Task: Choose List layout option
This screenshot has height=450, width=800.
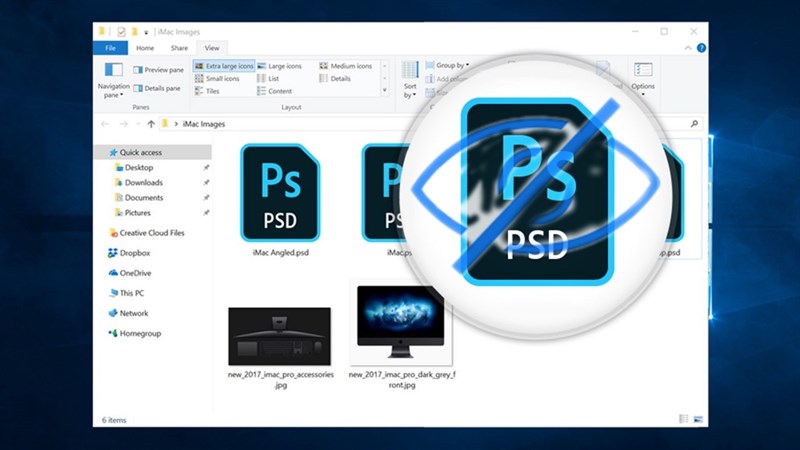Action: coord(268,79)
